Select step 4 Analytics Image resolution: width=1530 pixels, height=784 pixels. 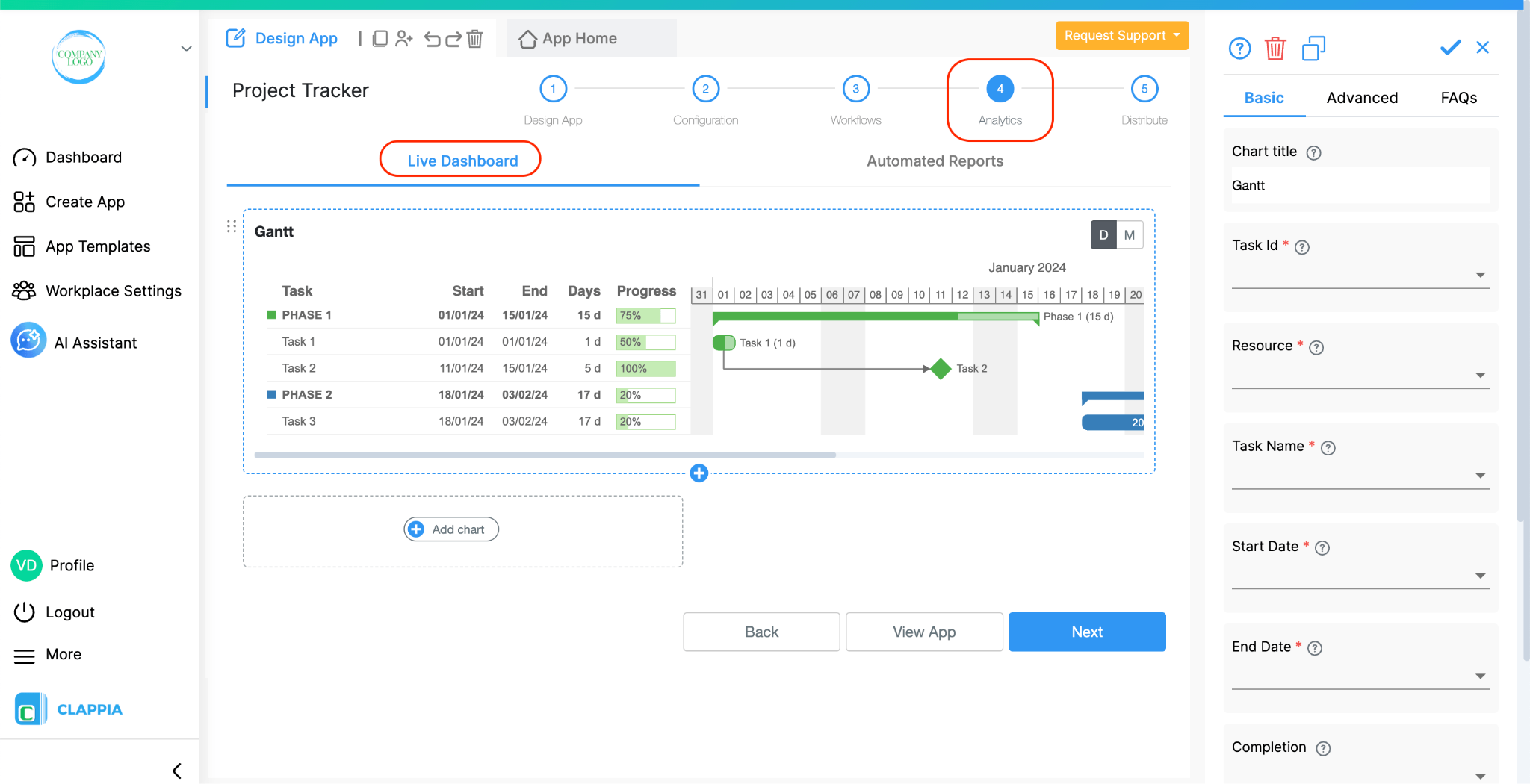click(1000, 89)
